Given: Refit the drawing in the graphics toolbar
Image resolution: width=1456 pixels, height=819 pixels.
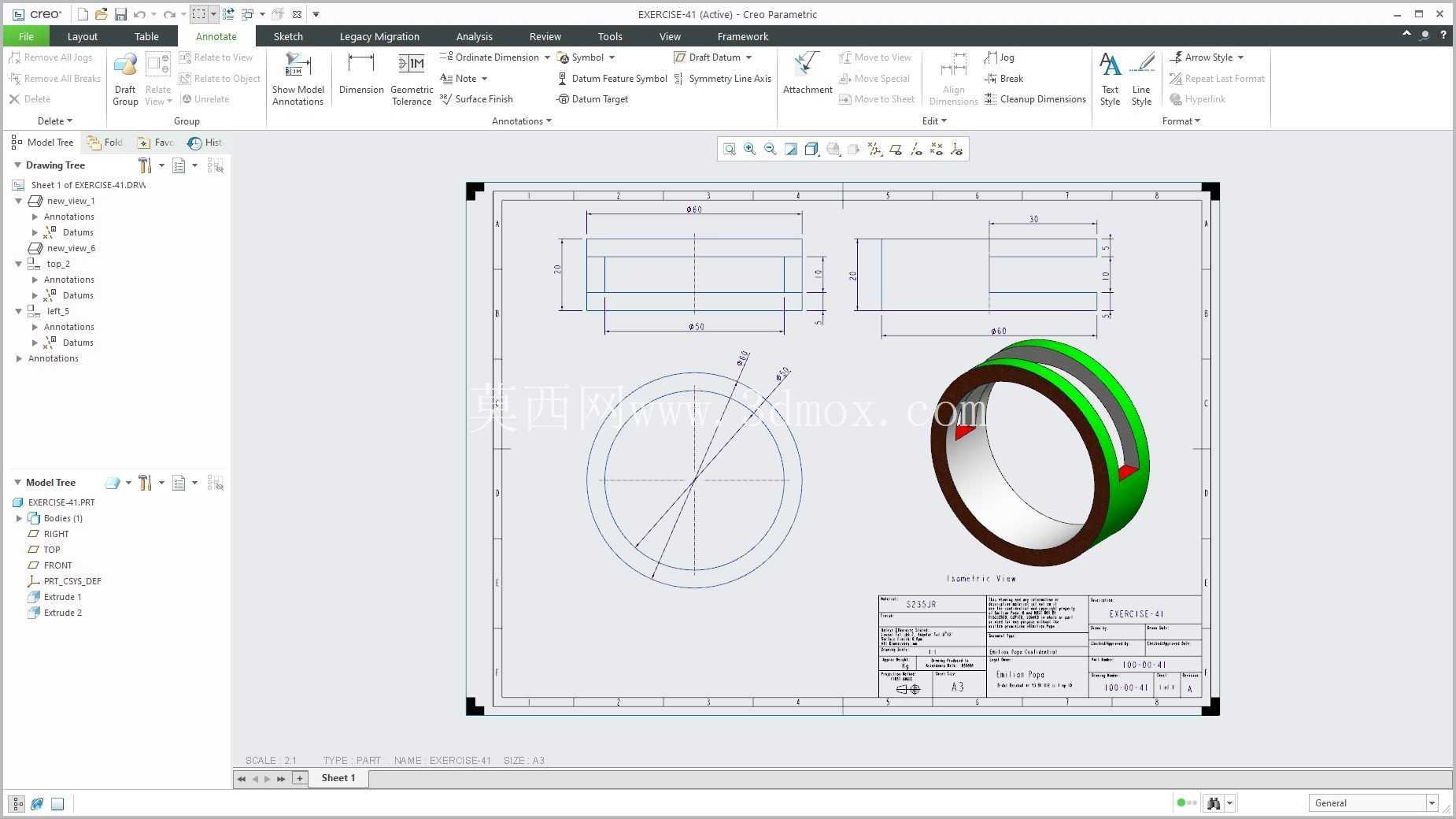Looking at the screenshot, I should click(730, 149).
